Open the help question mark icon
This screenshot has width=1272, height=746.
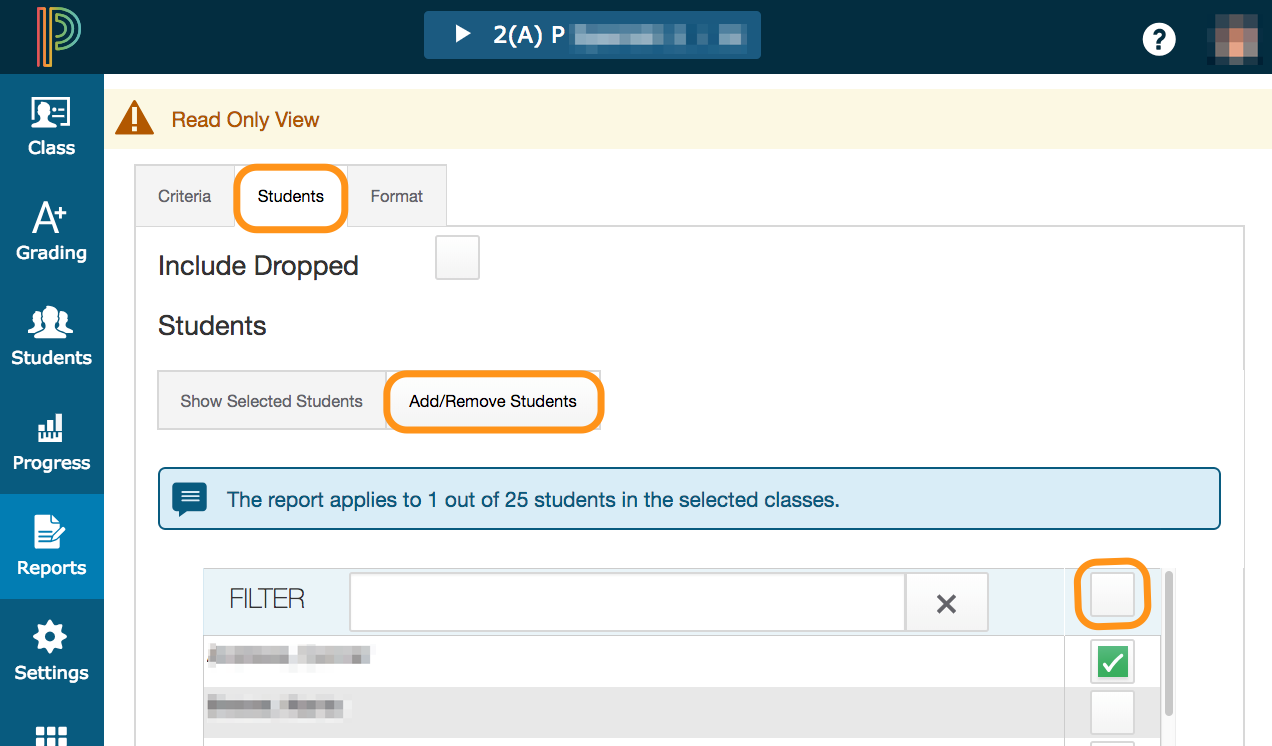pyautogui.click(x=1159, y=39)
